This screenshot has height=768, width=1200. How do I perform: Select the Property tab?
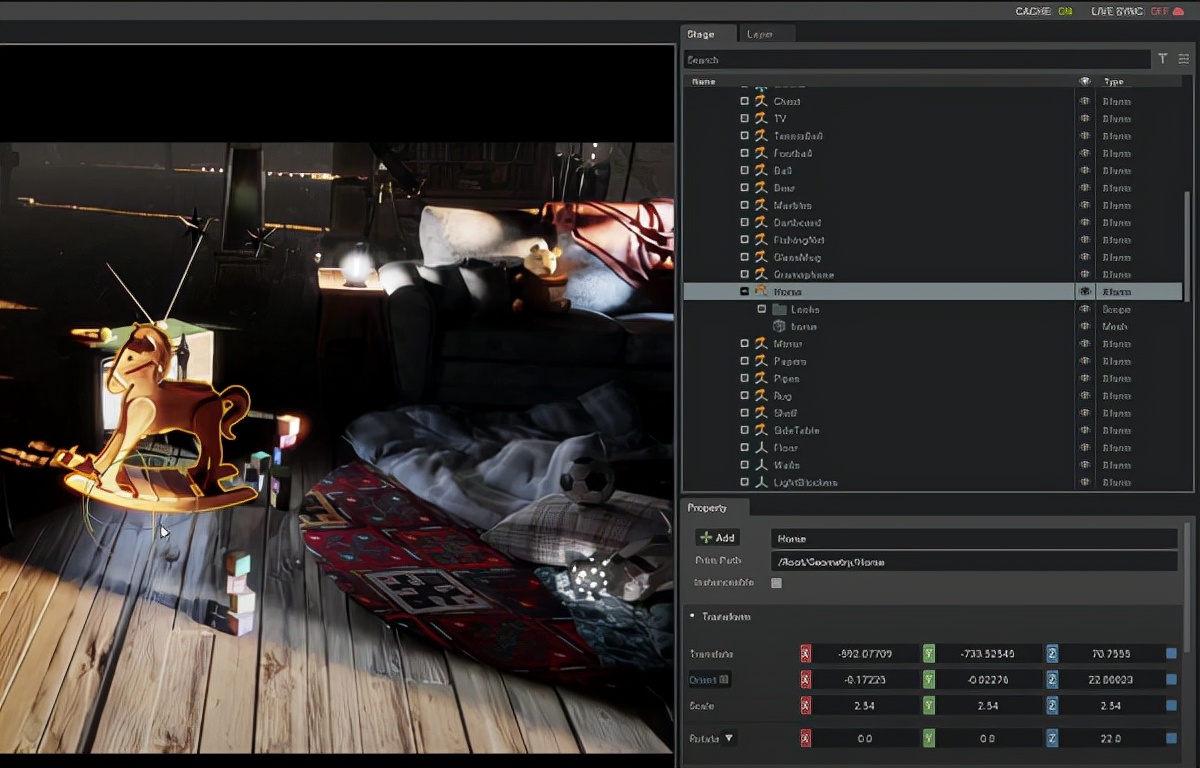click(x=708, y=508)
